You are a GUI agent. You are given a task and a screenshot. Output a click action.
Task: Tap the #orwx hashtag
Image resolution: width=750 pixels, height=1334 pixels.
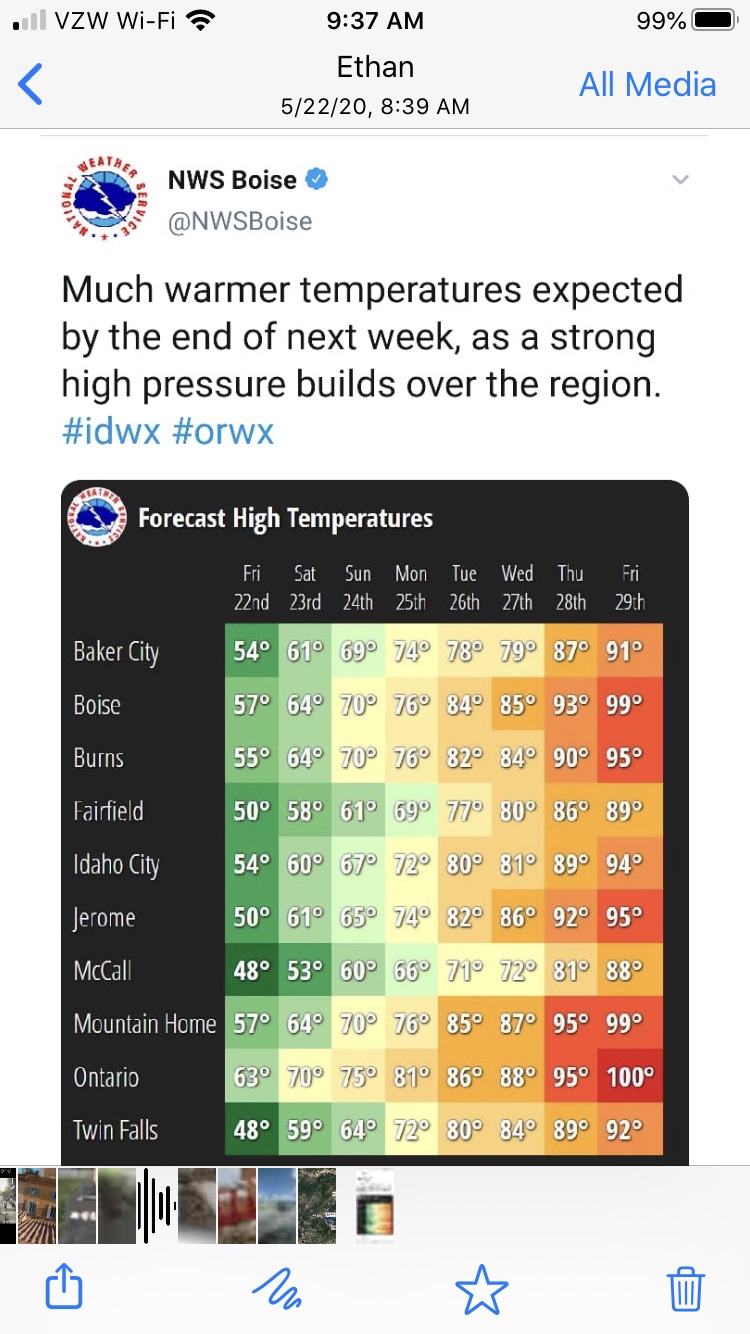pyautogui.click(x=222, y=431)
